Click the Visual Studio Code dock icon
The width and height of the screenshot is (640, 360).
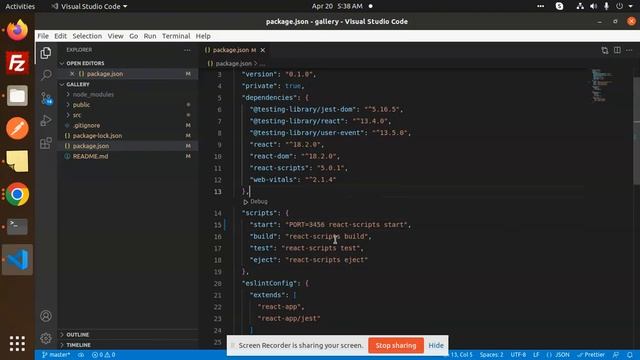pos(17,260)
